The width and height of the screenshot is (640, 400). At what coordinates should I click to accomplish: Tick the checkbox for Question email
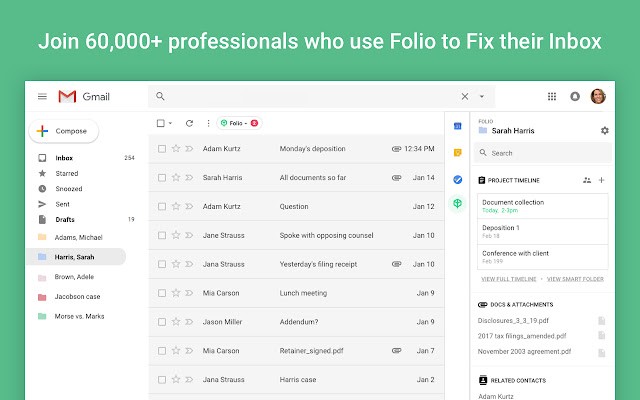(x=161, y=206)
